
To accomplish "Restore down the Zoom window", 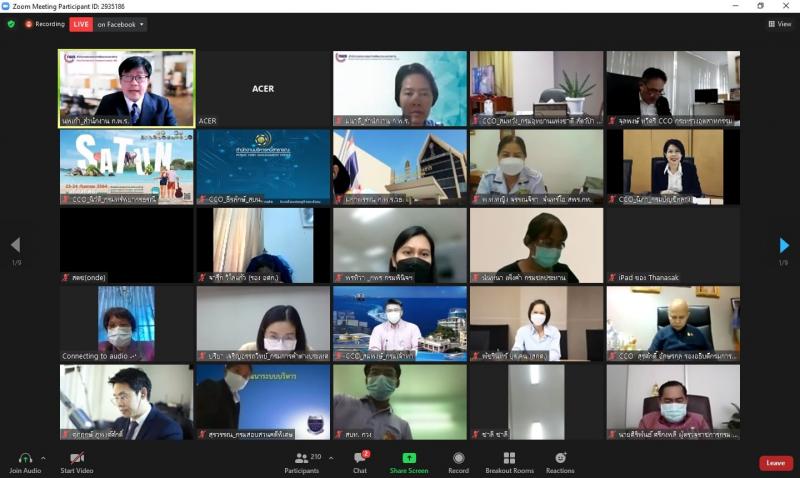I will (760, 6).
